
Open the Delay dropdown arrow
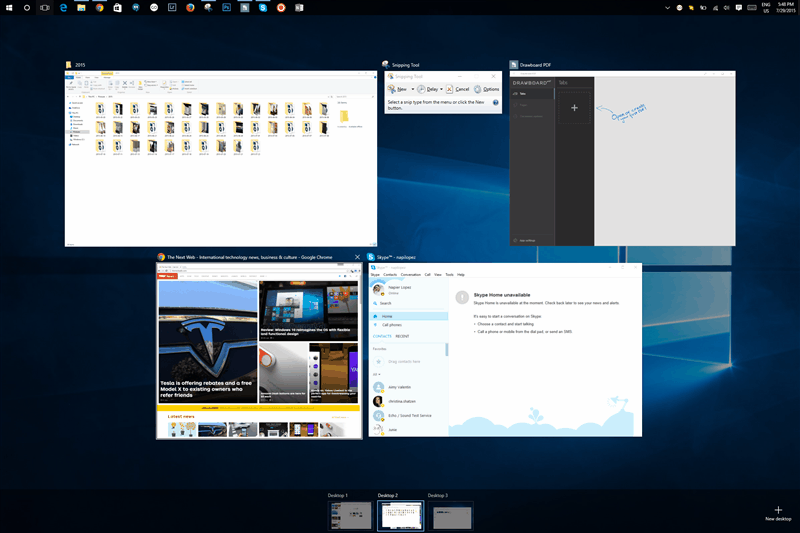(x=441, y=89)
